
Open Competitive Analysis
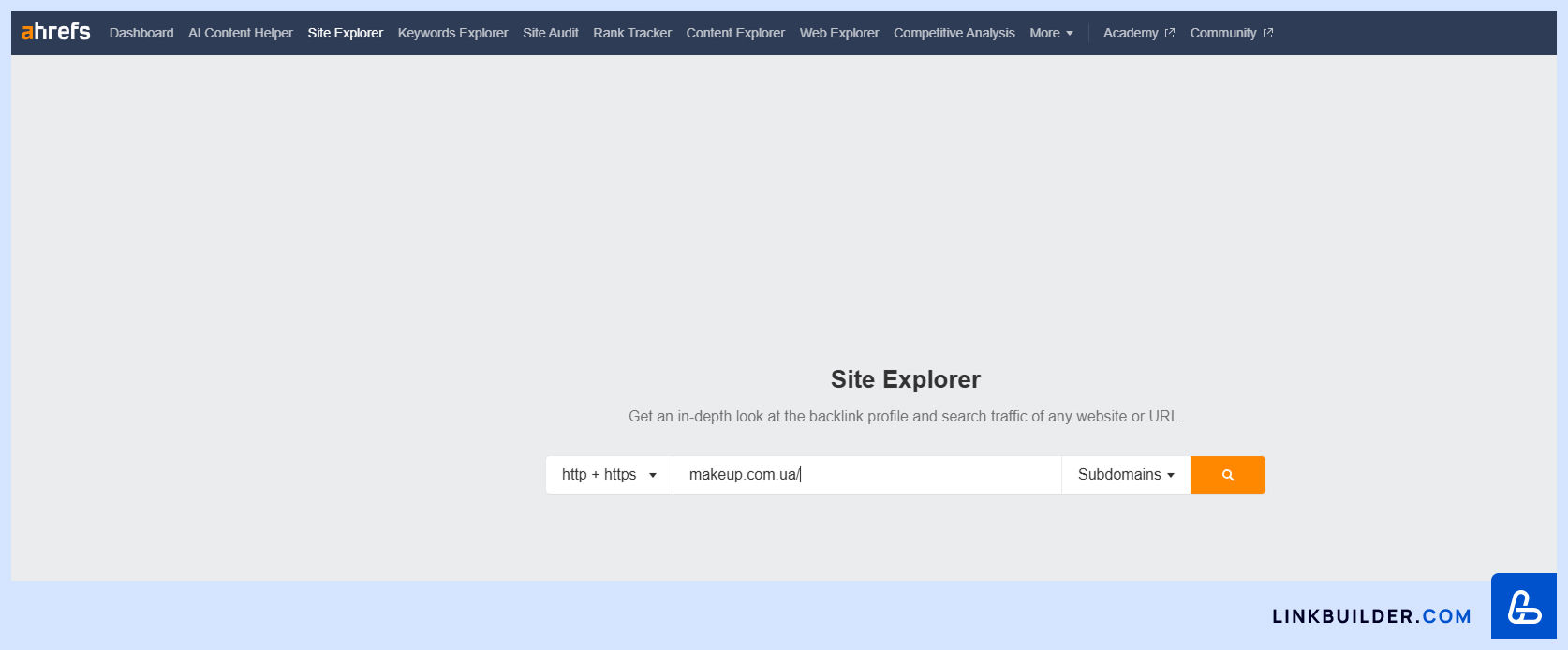coord(954,33)
